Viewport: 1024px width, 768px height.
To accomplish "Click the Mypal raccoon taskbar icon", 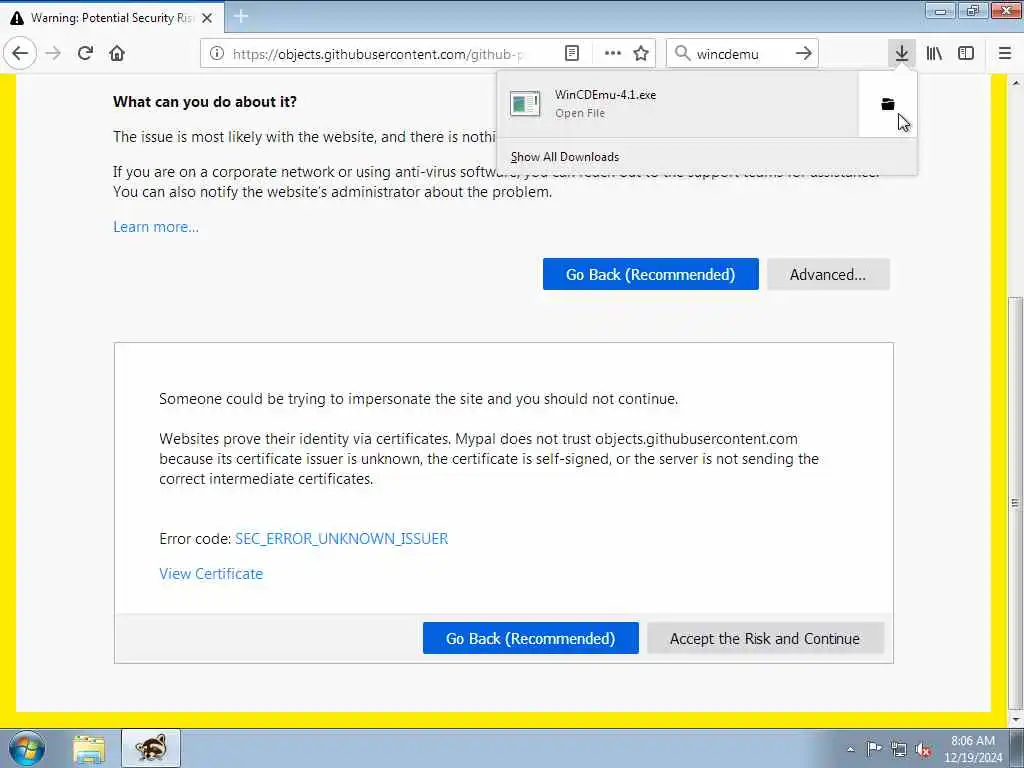I will [151, 748].
